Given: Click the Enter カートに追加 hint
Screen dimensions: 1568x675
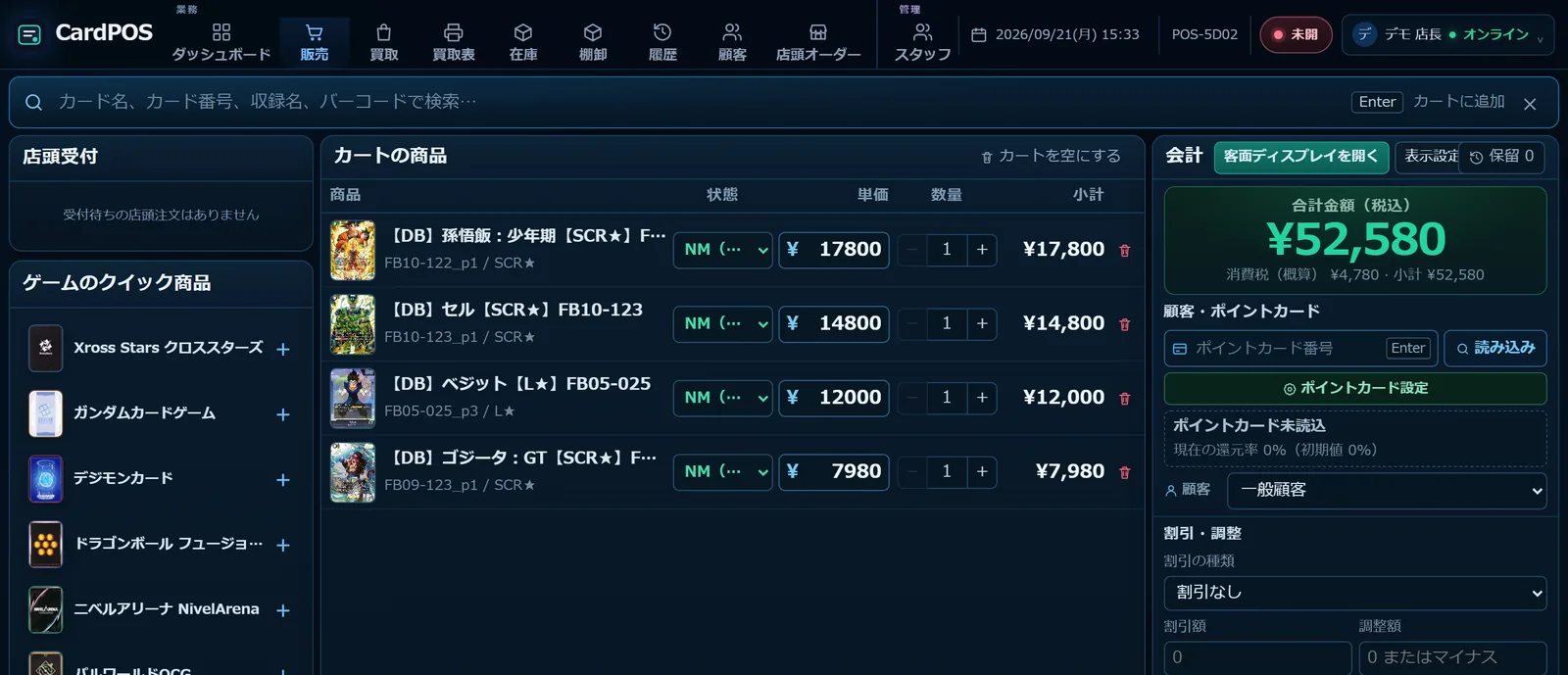Looking at the screenshot, I should tap(1429, 102).
